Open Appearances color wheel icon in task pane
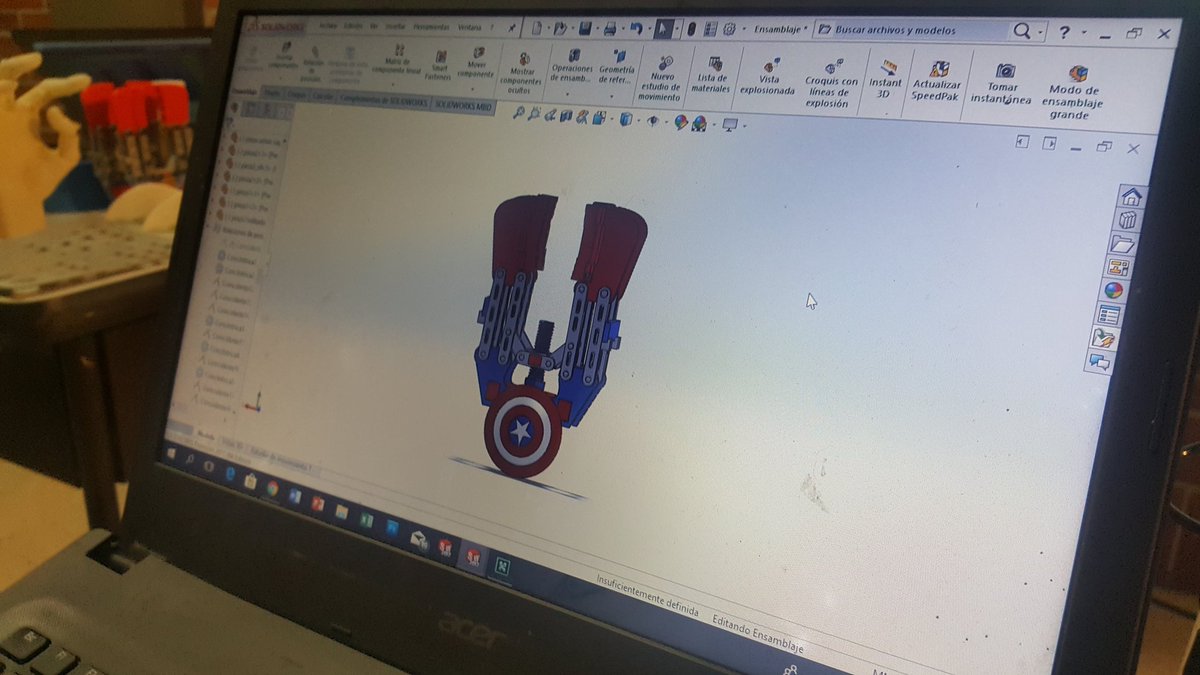 point(1113,291)
